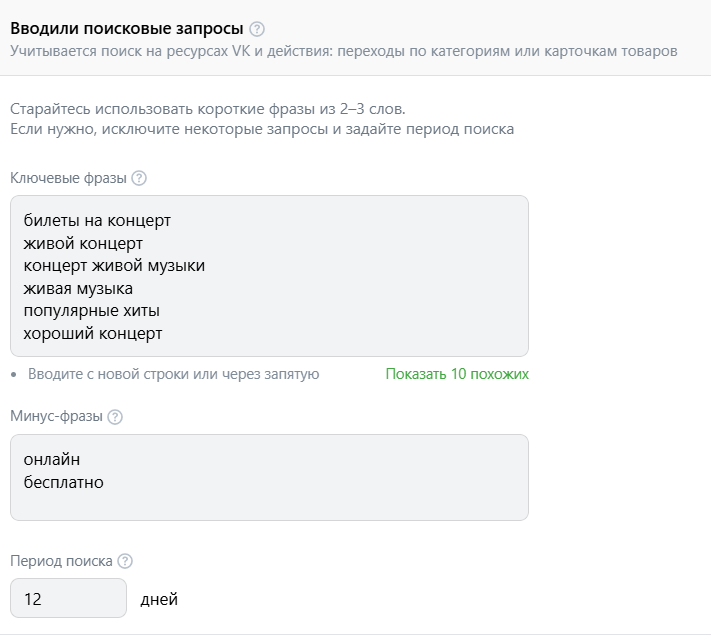Show the "Период поиска" help hint icon
Viewport: 711px width, 639px height.
[x=125, y=561]
